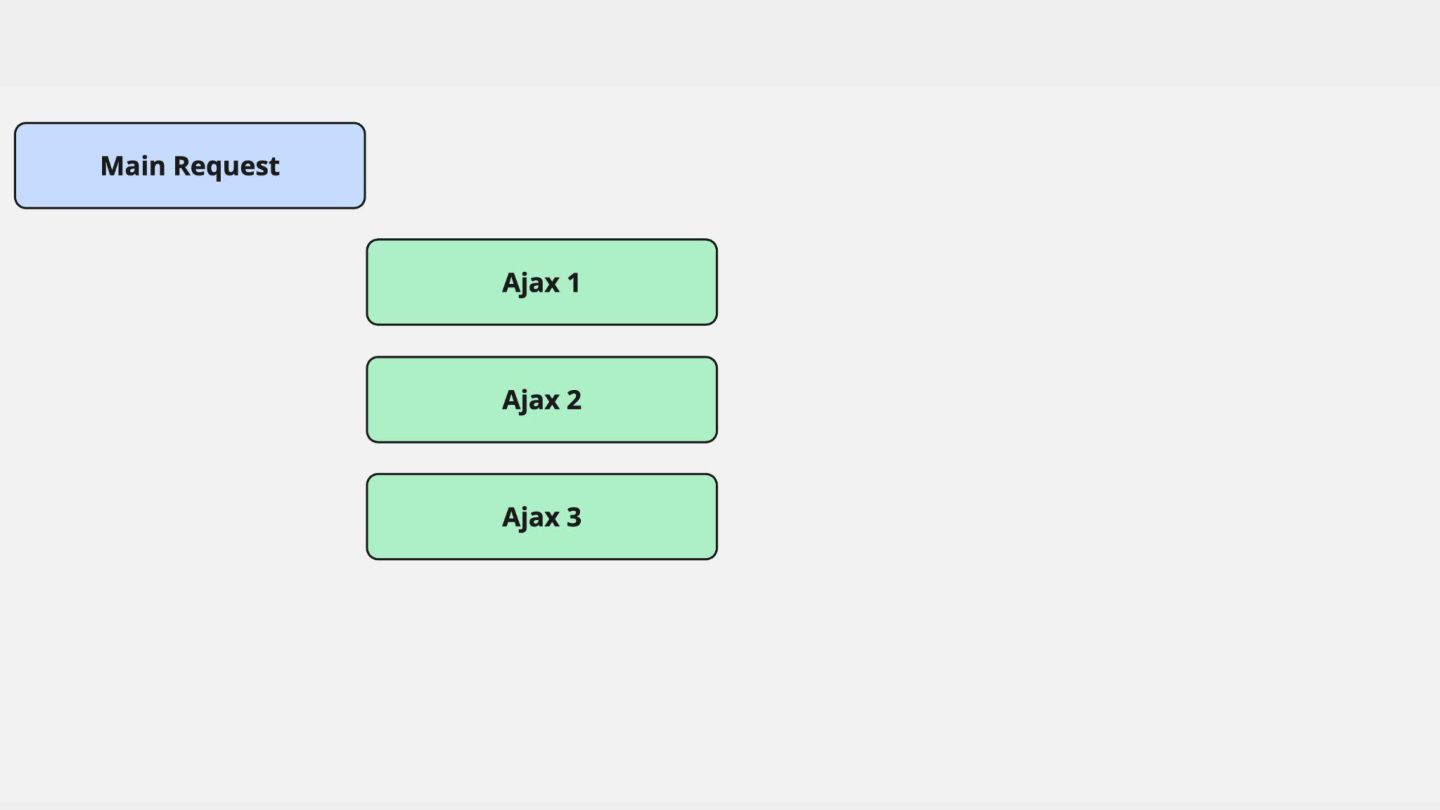The height and width of the screenshot is (810, 1440).
Task: Click empty canvas right of the Ajax 2 box
Action: coord(1000,399)
